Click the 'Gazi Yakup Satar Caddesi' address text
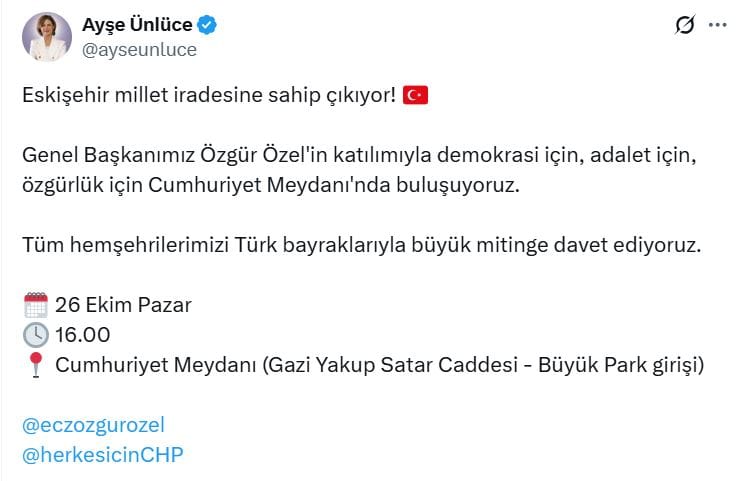747x481 pixels. [x=398, y=365]
